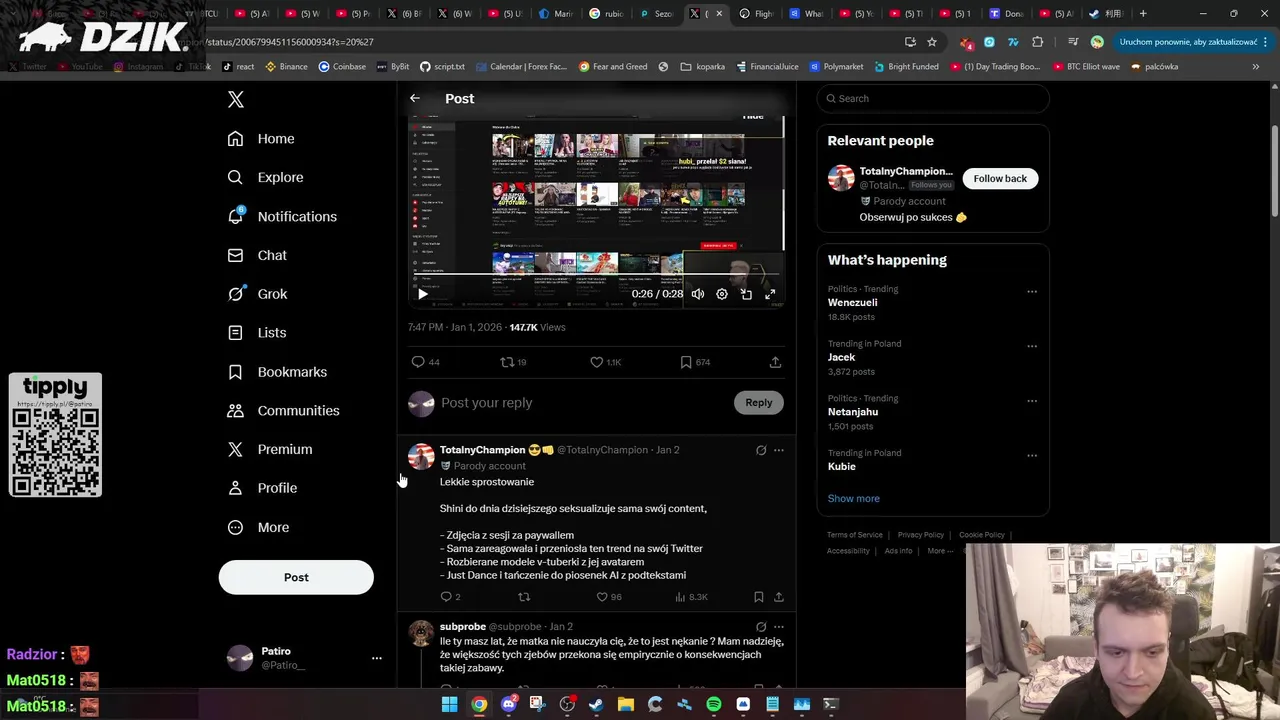
Task: Enable picture-in-picture on the video
Action: click(746, 294)
